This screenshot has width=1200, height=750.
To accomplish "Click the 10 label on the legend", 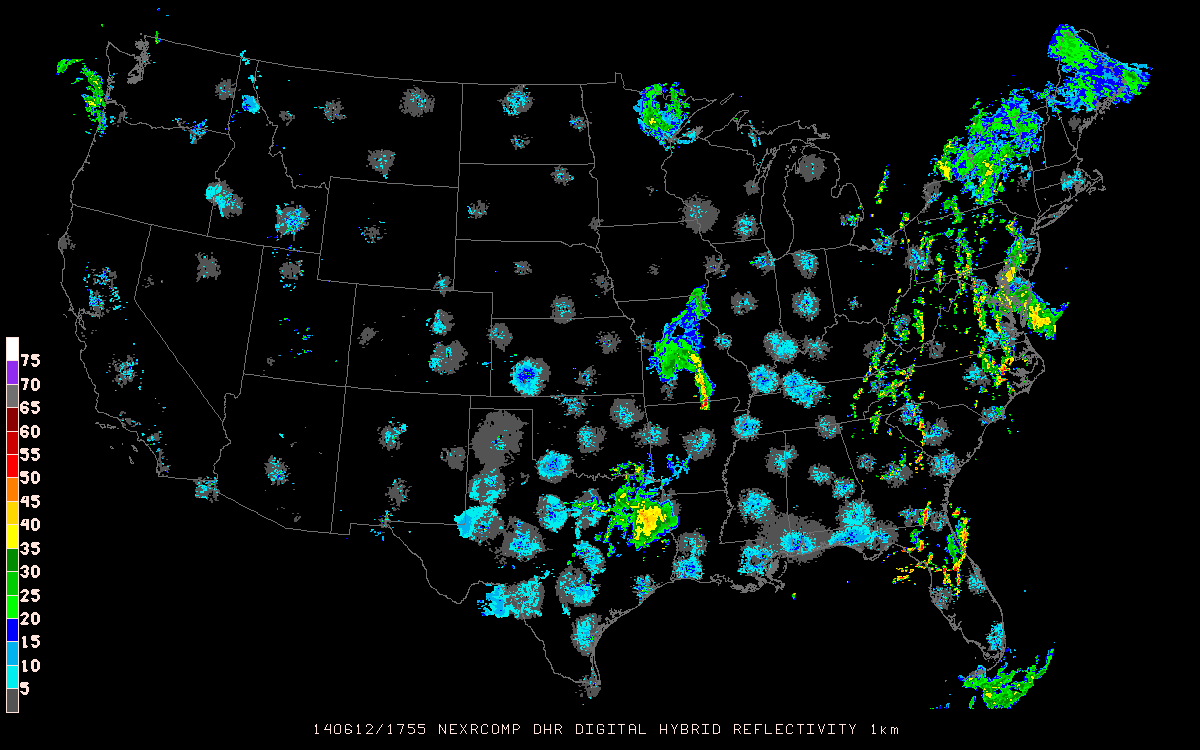I will pyautogui.click(x=30, y=666).
